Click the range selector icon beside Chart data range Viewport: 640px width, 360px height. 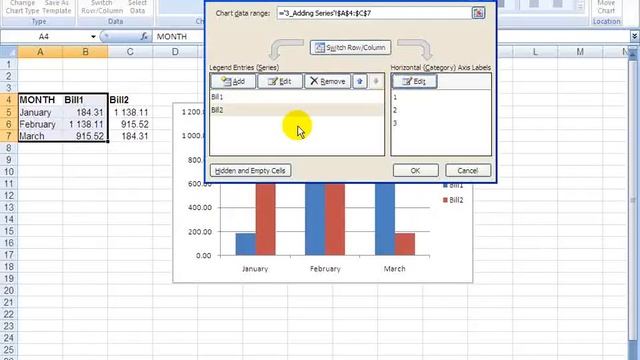point(478,13)
